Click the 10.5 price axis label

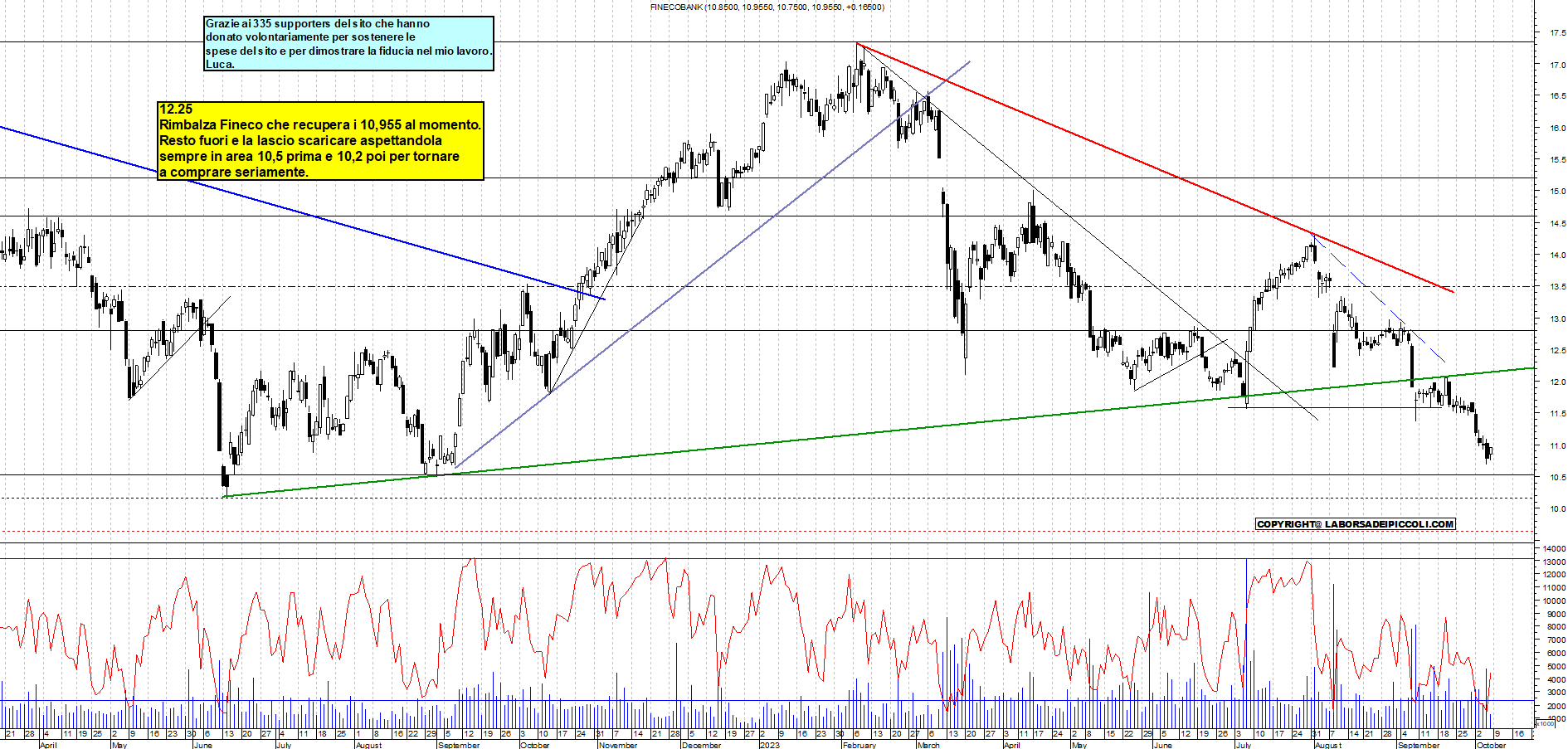click(x=1557, y=478)
